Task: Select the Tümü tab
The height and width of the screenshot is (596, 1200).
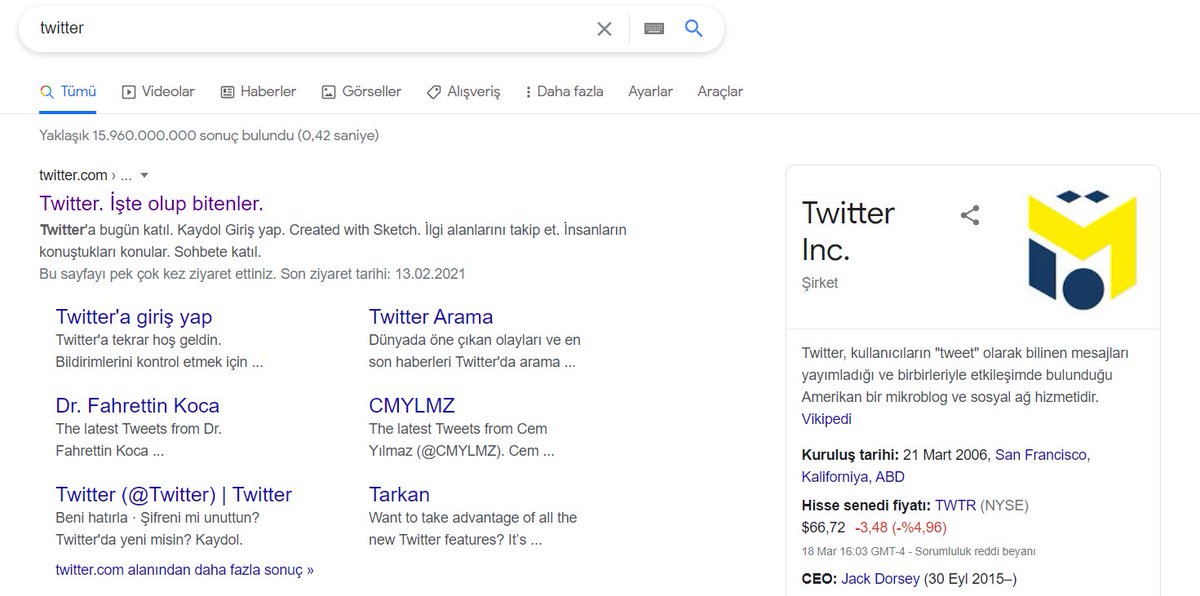Action: [68, 91]
